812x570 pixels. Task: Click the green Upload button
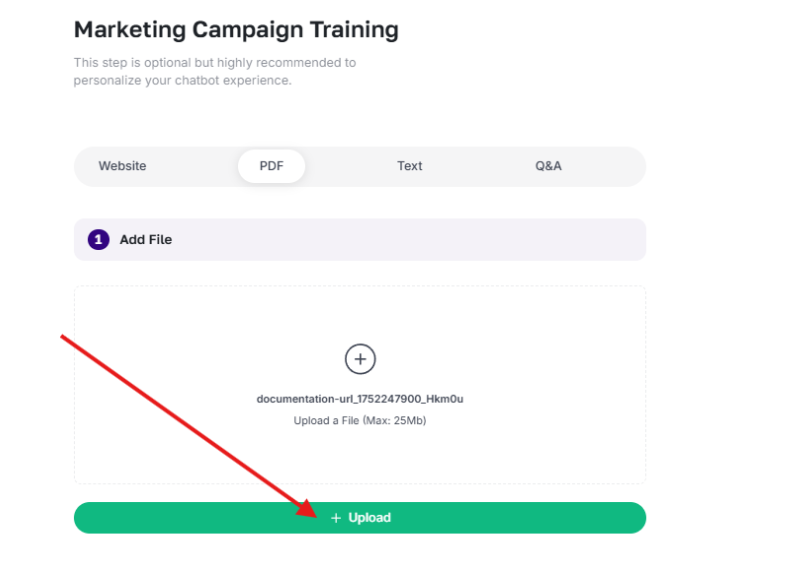pyautogui.click(x=360, y=518)
